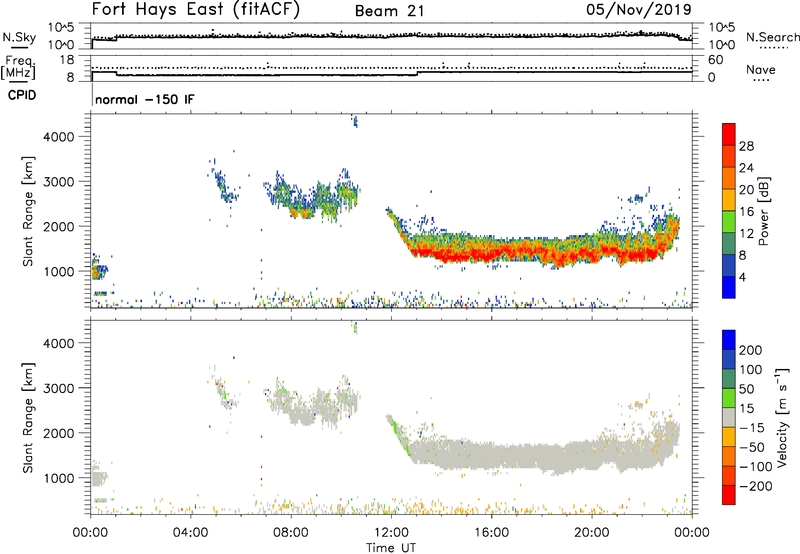Click the 'N.Sky' legend label
The image size is (800, 554).
(x=19, y=37)
